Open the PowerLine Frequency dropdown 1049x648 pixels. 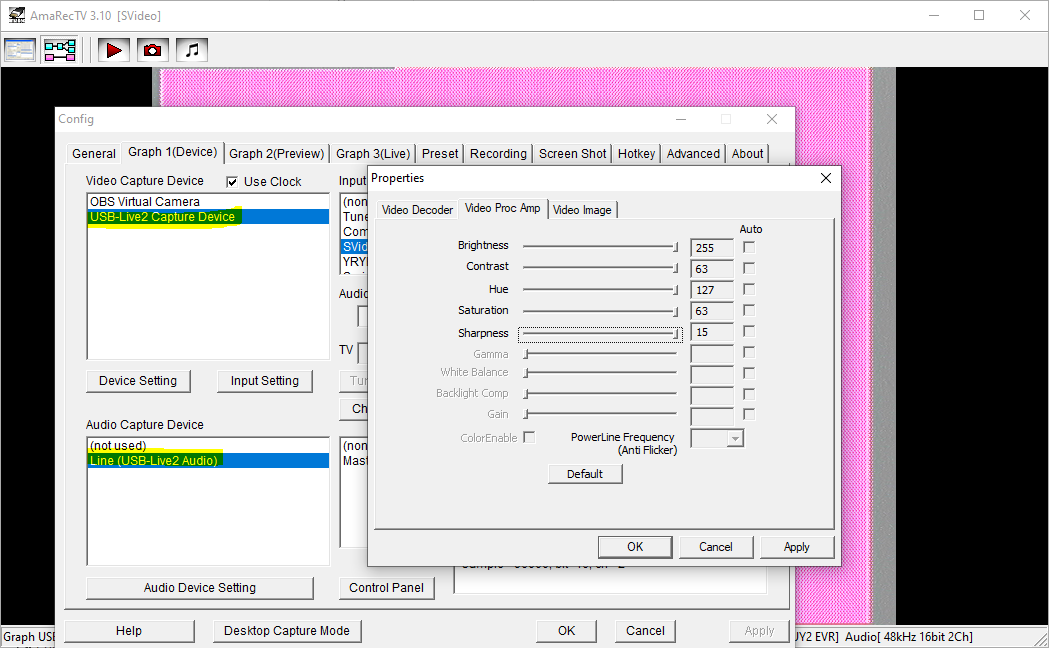coord(735,439)
